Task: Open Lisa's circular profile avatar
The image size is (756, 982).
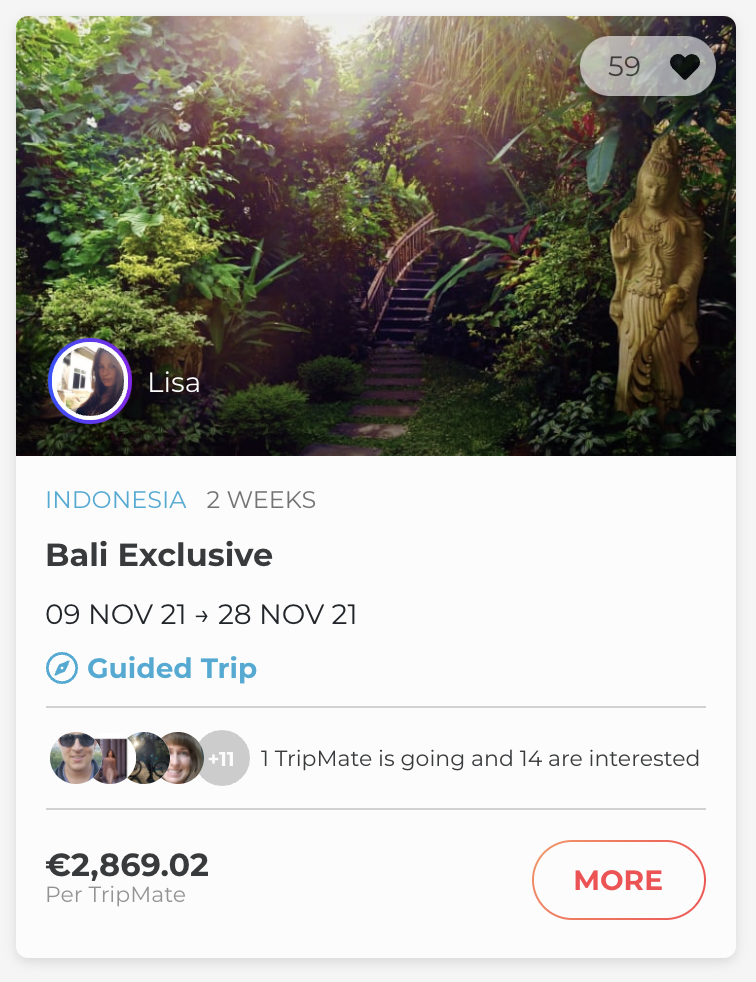Action: coord(90,382)
